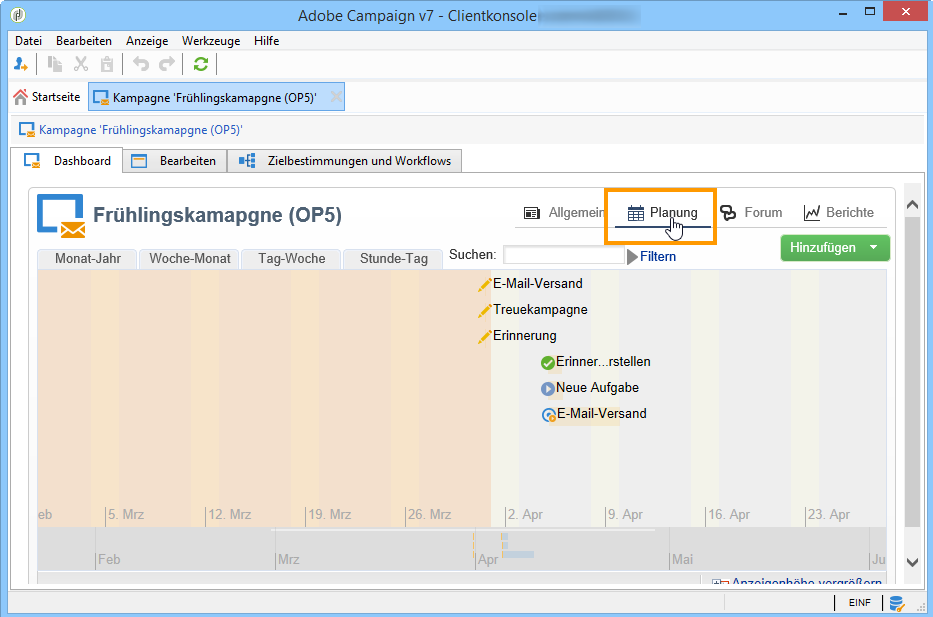Click Mai in the overview timeline
This screenshot has height=617, width=933.
pyautogui.click(x=682, y=559)
